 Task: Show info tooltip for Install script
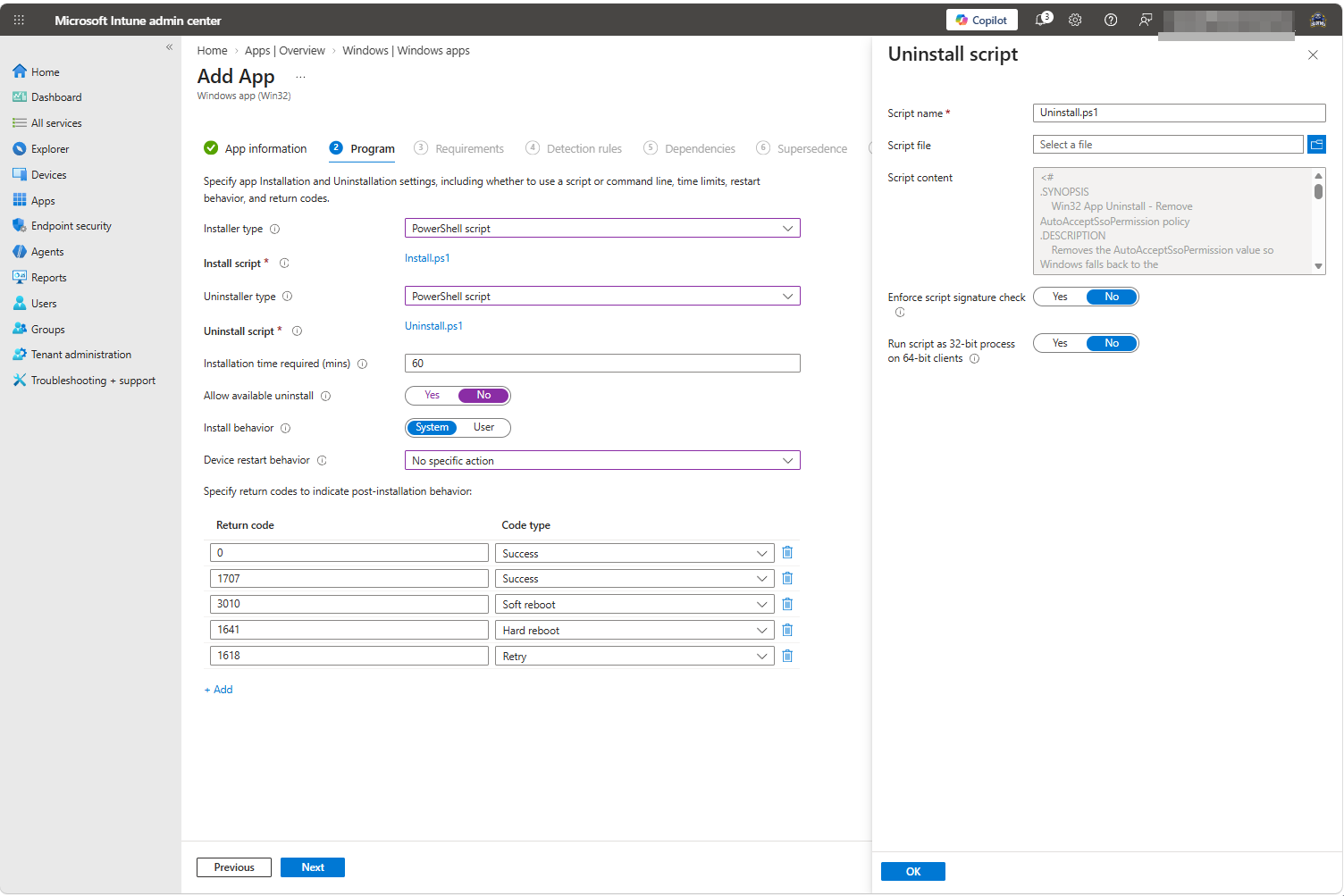(x=284, y=264)
